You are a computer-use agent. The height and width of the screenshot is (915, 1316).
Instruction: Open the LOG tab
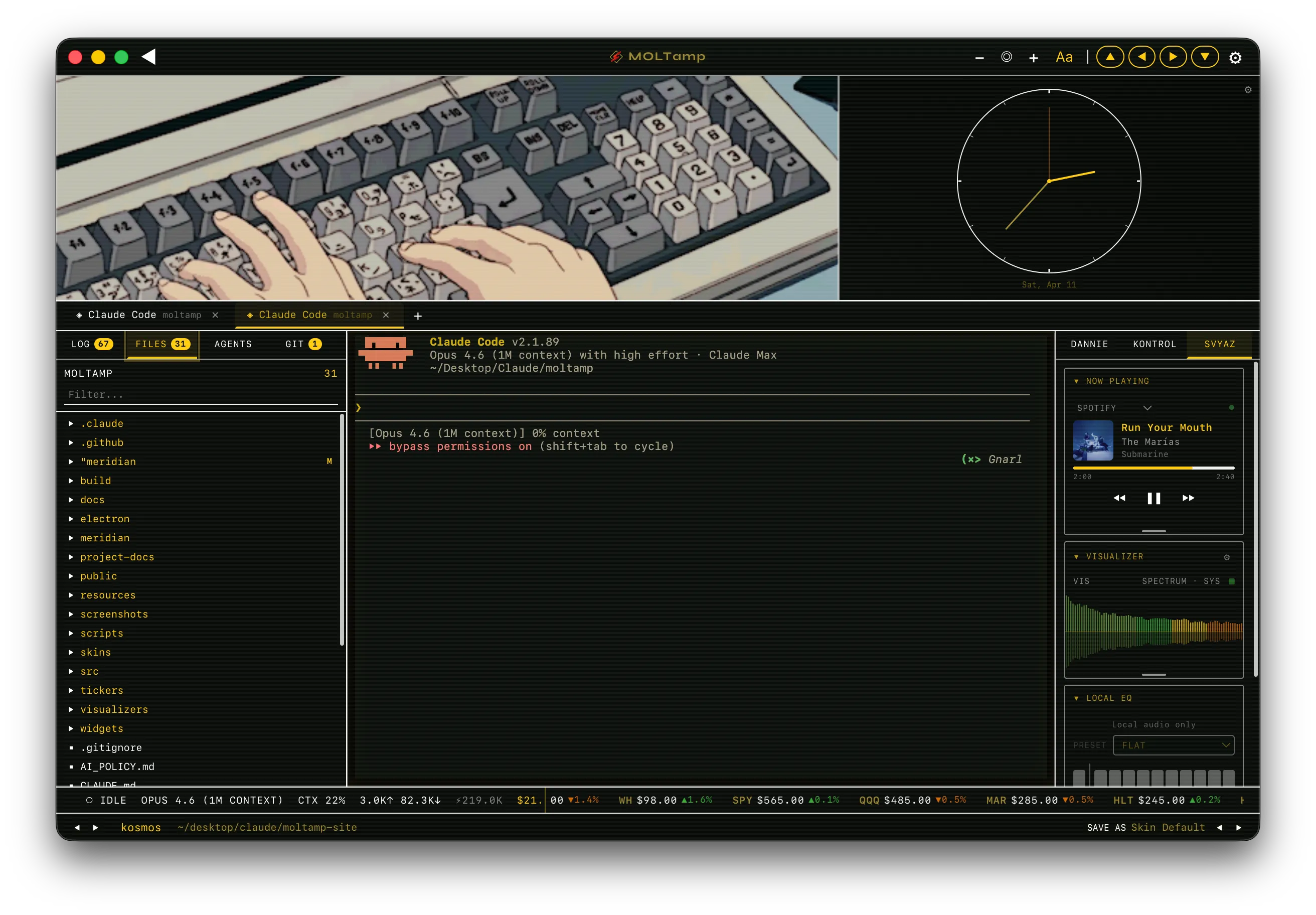[x=92, y=344]
